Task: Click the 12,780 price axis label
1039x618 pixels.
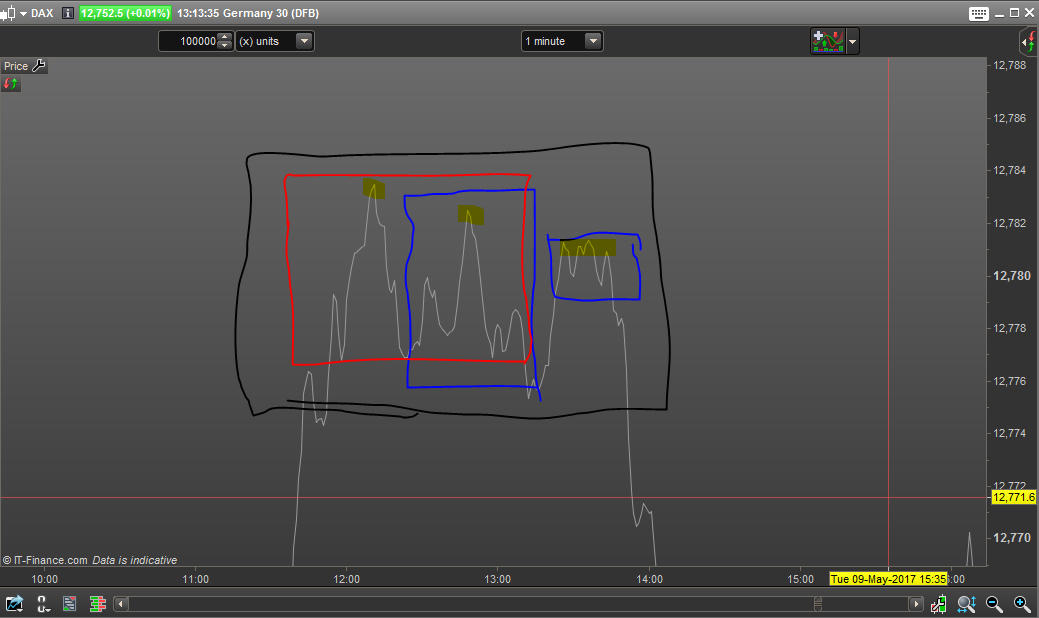Action: 1012,276
